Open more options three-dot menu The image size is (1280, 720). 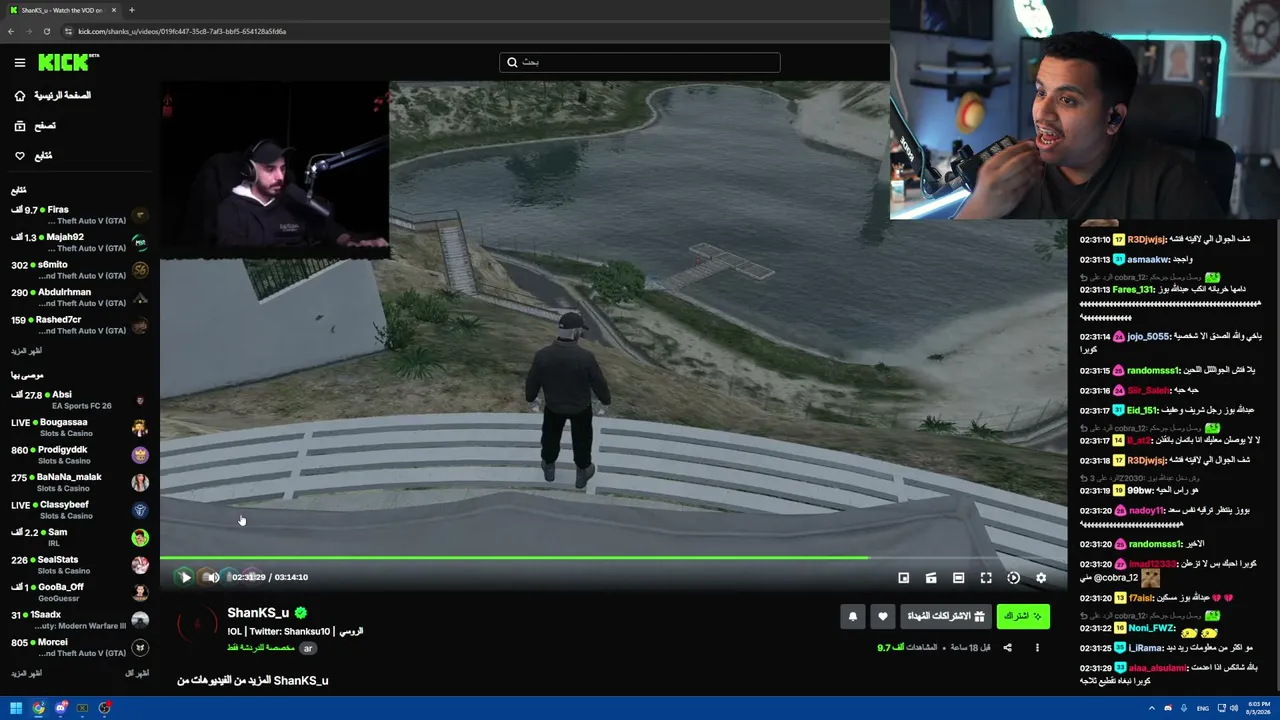(1037, 648)
